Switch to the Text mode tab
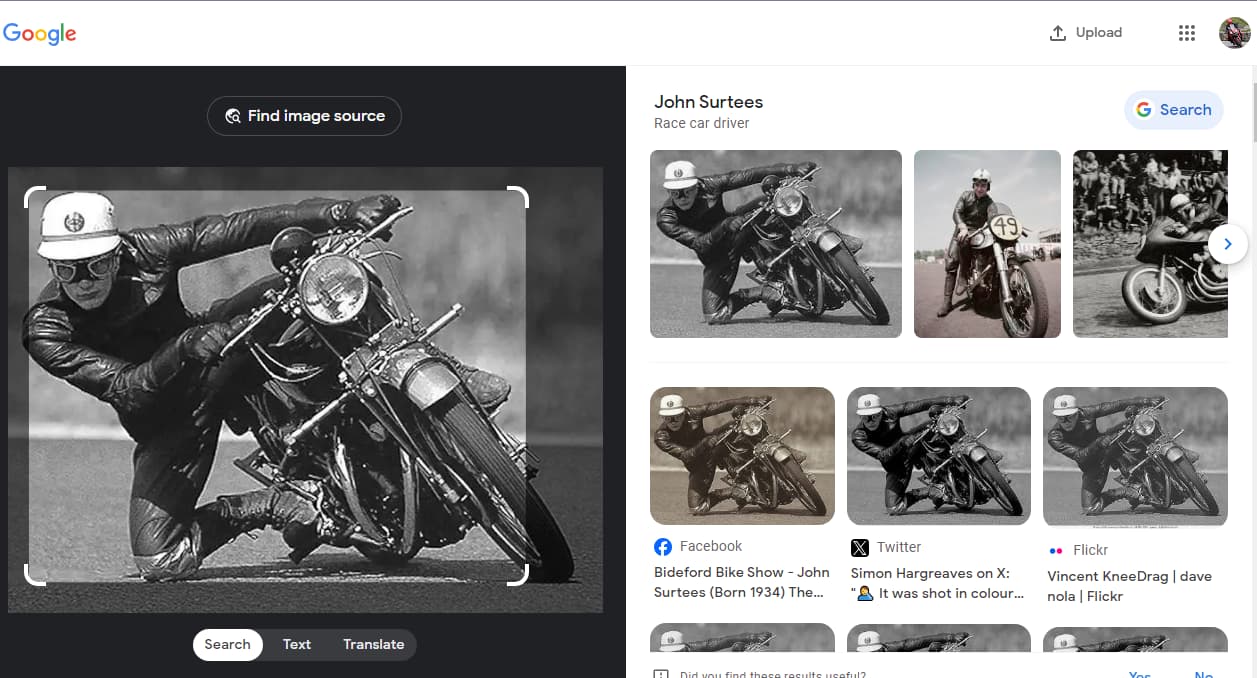 pyautogui.click(x=297, y=645)
